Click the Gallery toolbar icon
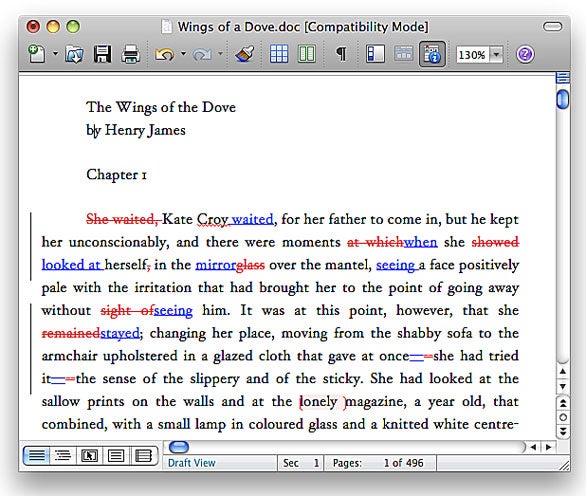Image resolution: width=586 pixels, height=496 pixels. pos(404,54)
